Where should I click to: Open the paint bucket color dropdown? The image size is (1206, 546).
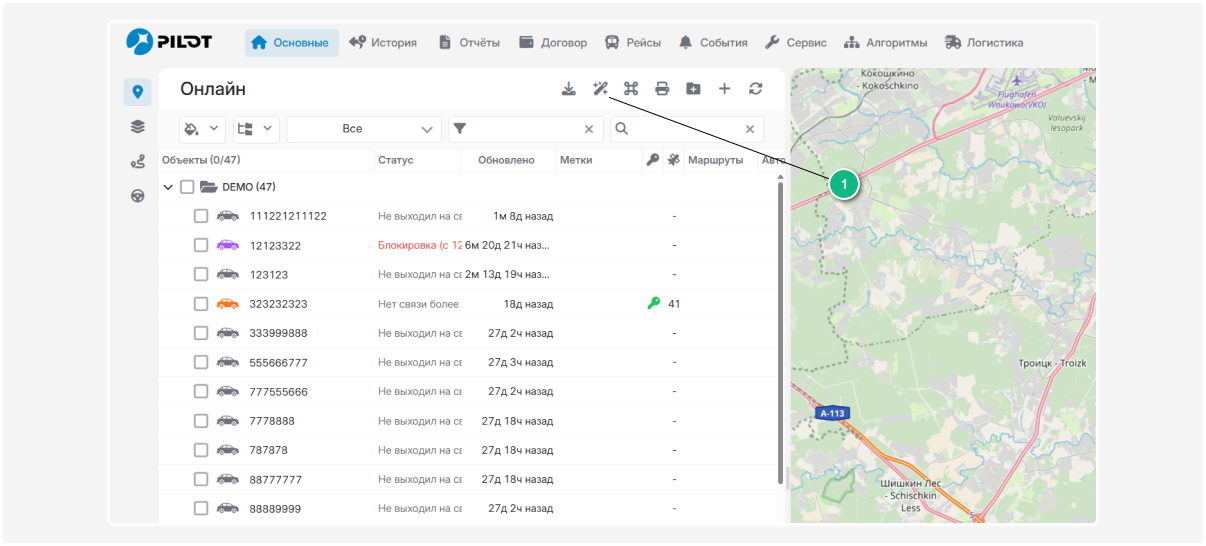[202, 129]
